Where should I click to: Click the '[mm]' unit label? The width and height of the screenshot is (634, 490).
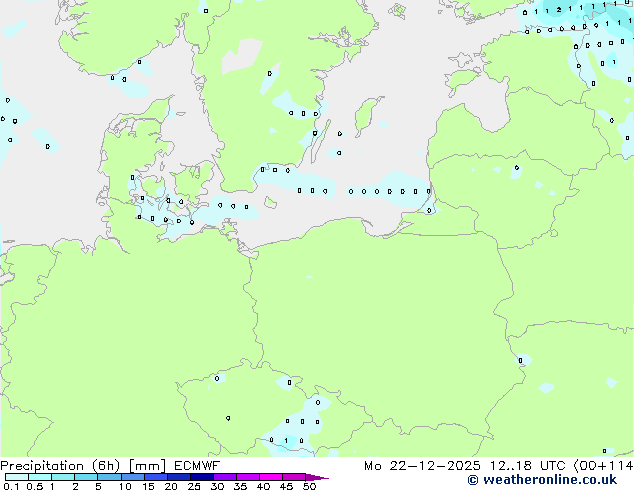tap(148, 466)
